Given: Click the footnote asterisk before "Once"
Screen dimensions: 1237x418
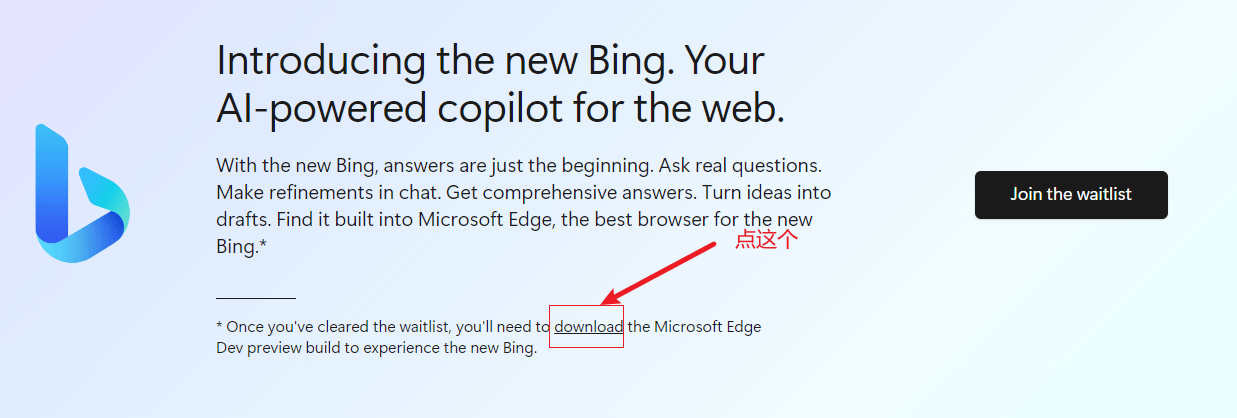Looking at the screenshot, I should click(x=219, y=325).
